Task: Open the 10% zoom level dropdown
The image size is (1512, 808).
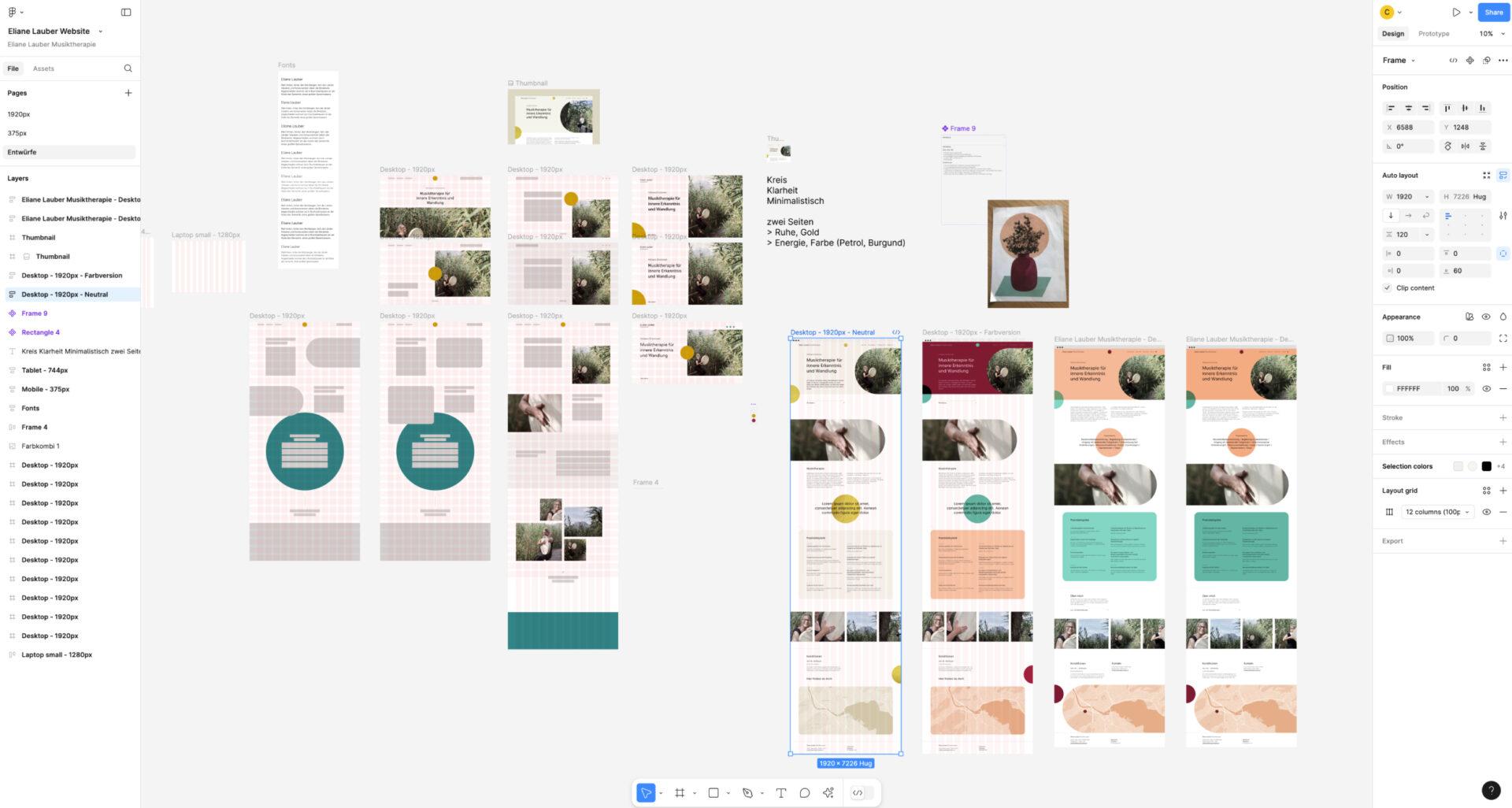Action: click(1492, 34)
